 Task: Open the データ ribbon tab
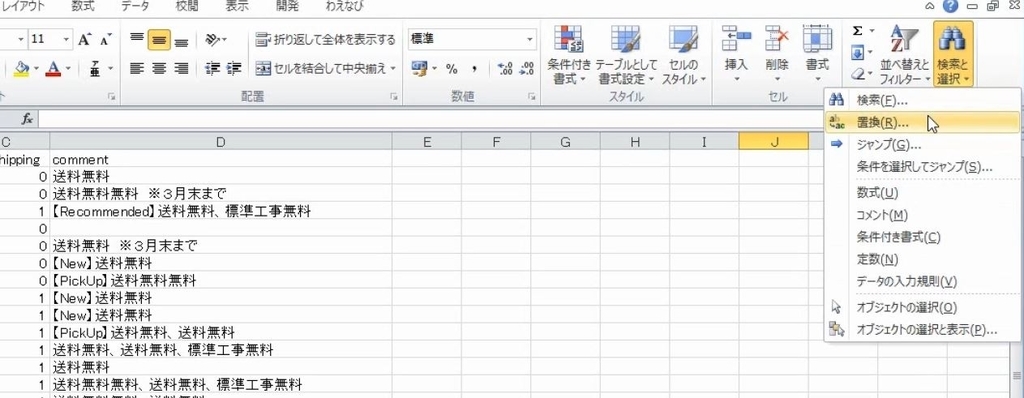pos(135,7)
